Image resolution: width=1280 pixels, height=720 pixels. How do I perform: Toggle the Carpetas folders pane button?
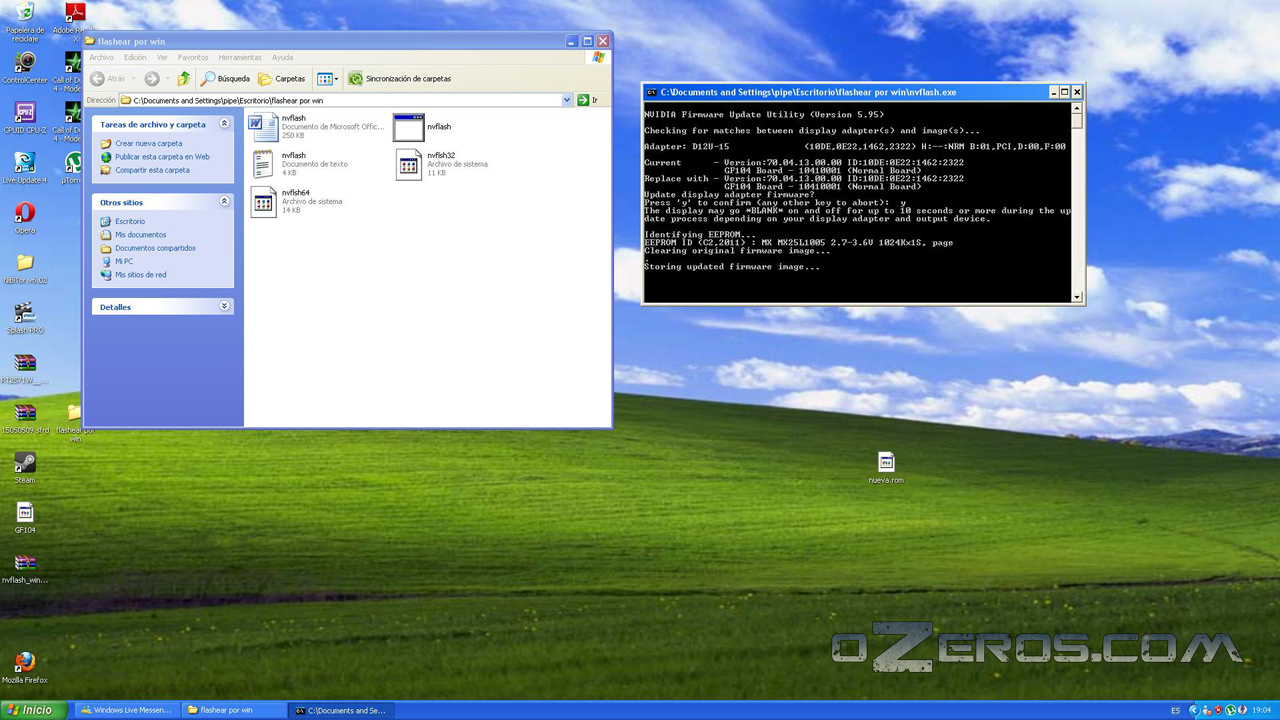point(282,79)
